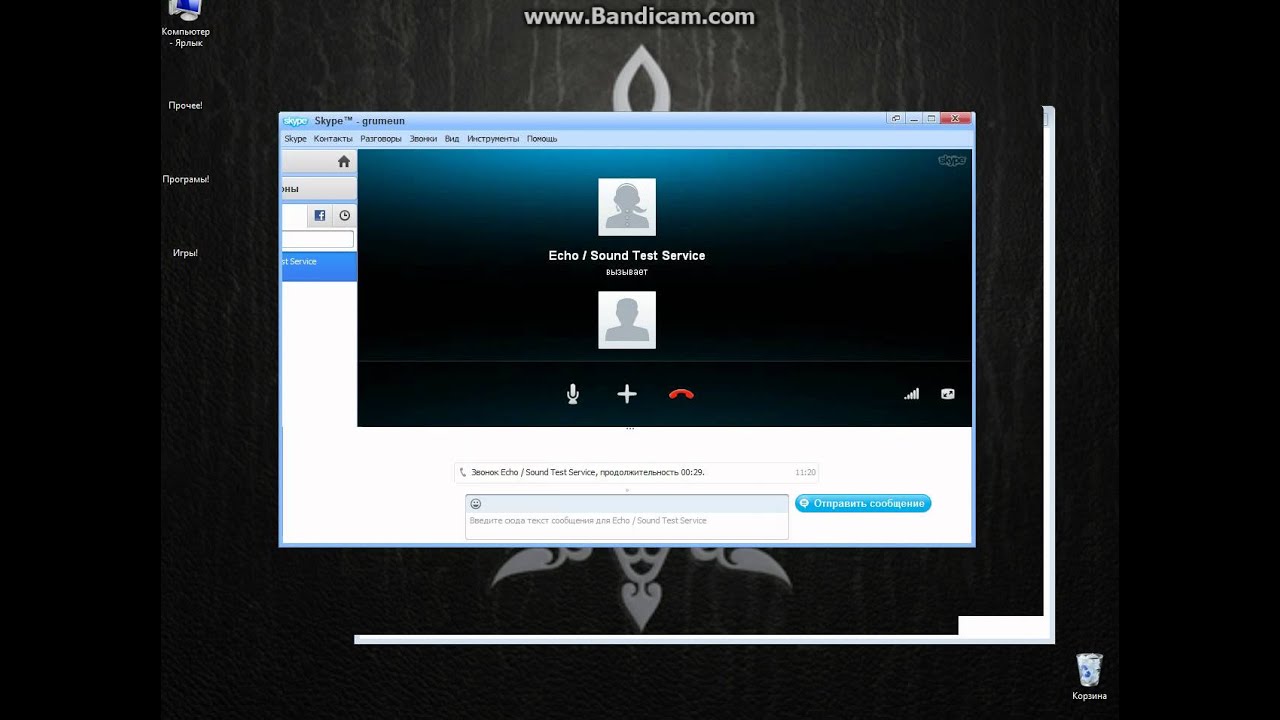Image resolution: width=1280 pixels, height=720 pixels.
Task: Click the partially hidden contacts header button
Action: tap(319, 189)
